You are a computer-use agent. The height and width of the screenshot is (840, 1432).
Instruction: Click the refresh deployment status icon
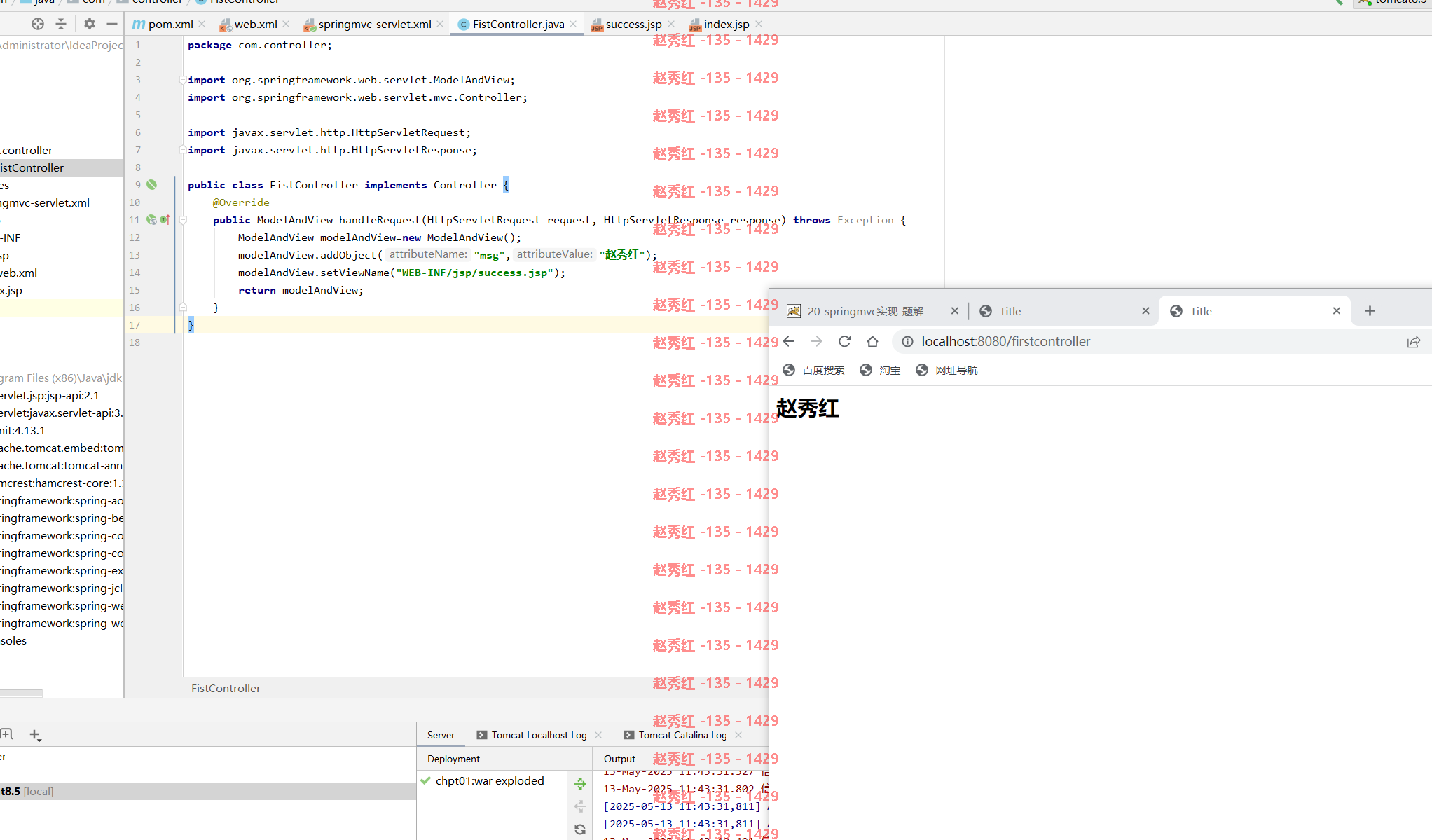pos(580,829)
